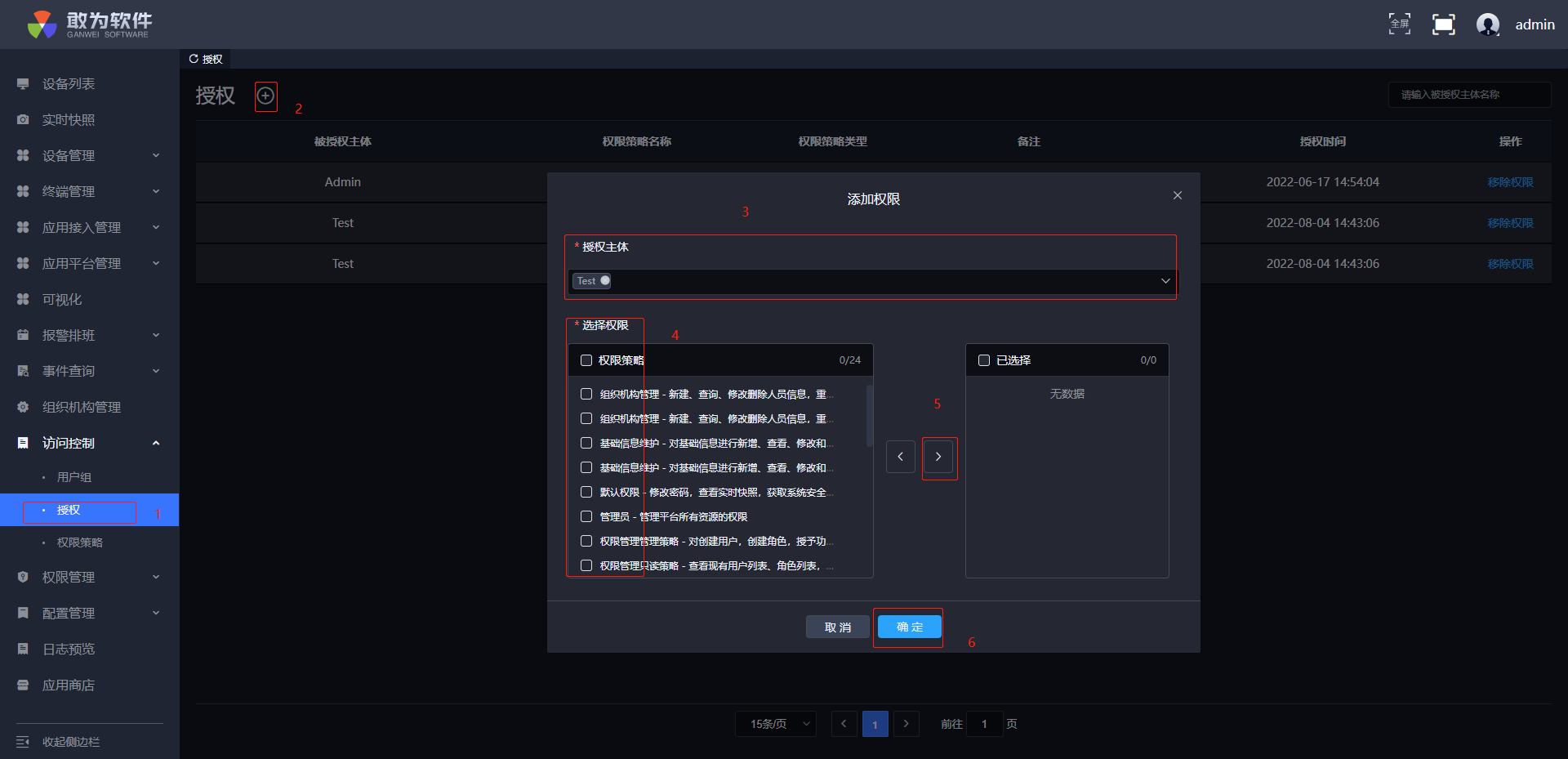Move selected policies right with arrow button
Image resolution: width=1568 pixels, height=759 pixels.
coord(938,457)
